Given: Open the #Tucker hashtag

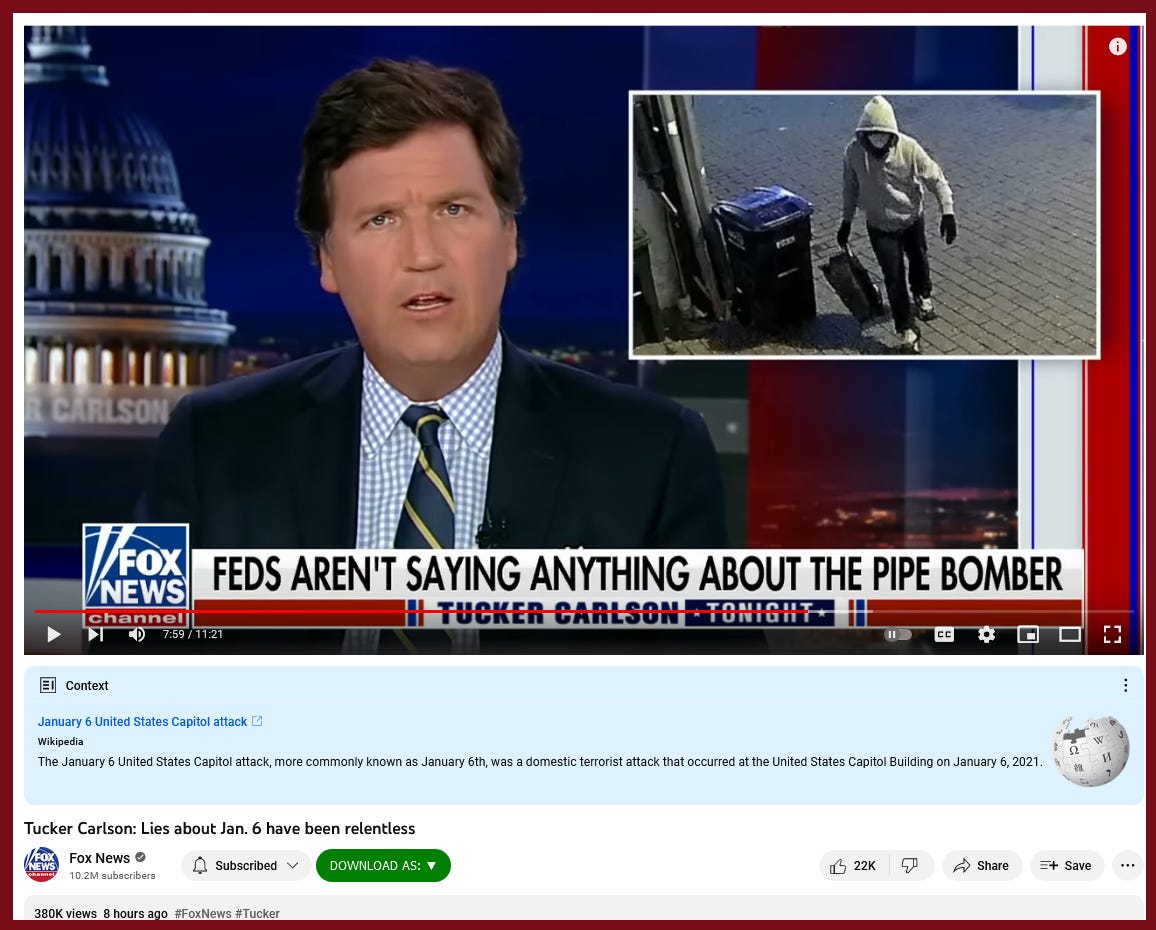Looking at the screenshot, I should coord(257,913).
